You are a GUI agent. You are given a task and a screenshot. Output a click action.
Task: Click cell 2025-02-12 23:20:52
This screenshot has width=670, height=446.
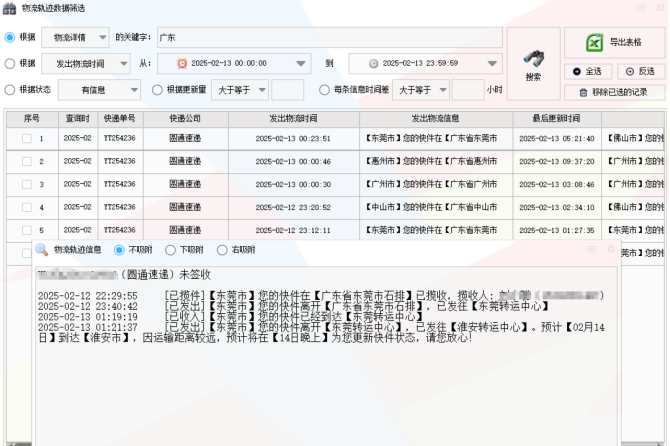pyautogui.click(x=294, y=207)
